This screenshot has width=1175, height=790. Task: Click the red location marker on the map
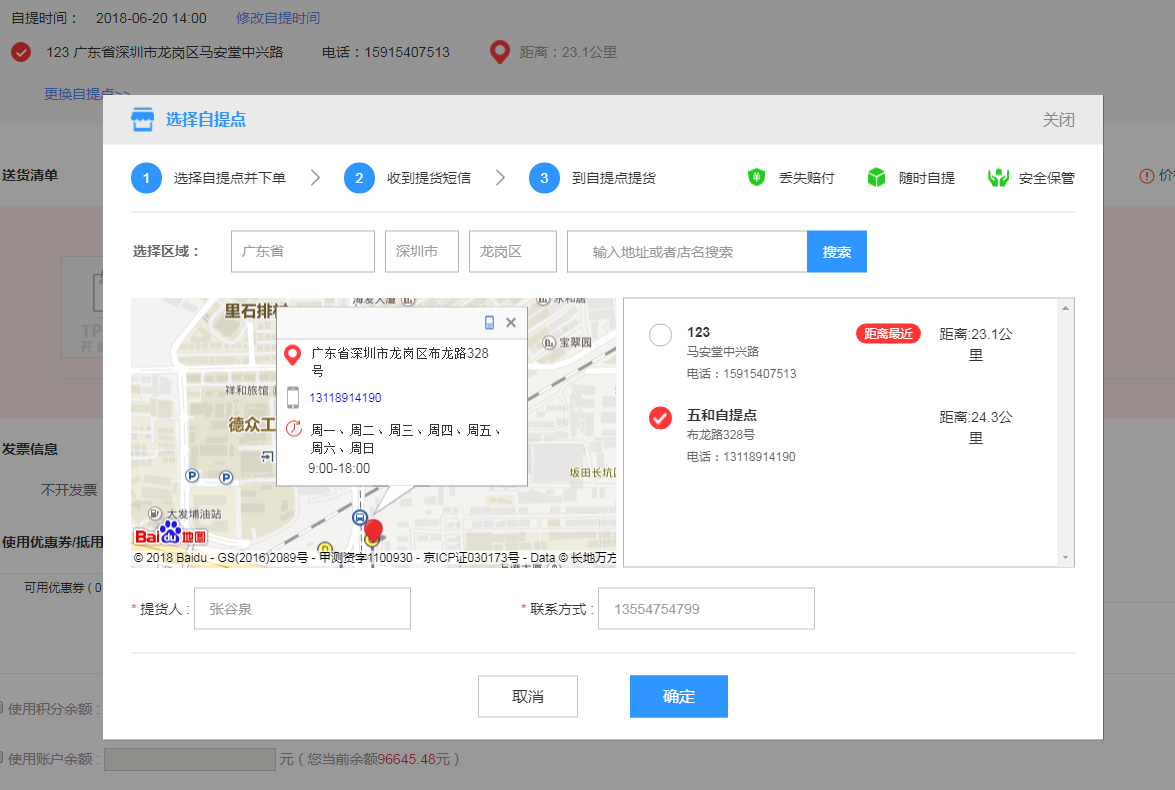click(373, 530)
